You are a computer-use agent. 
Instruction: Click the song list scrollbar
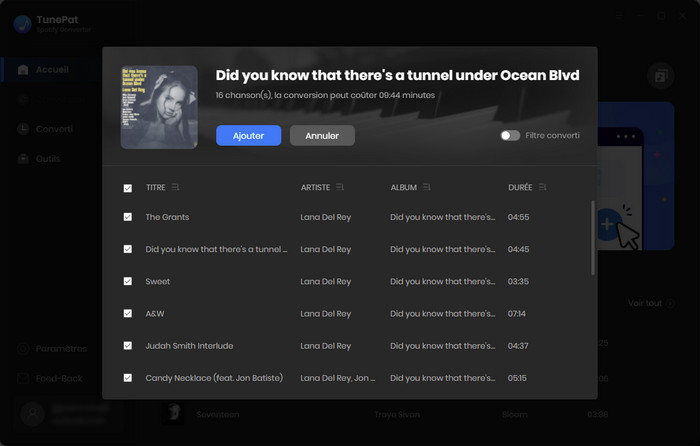pyautogui.click(x=593, y=238)
